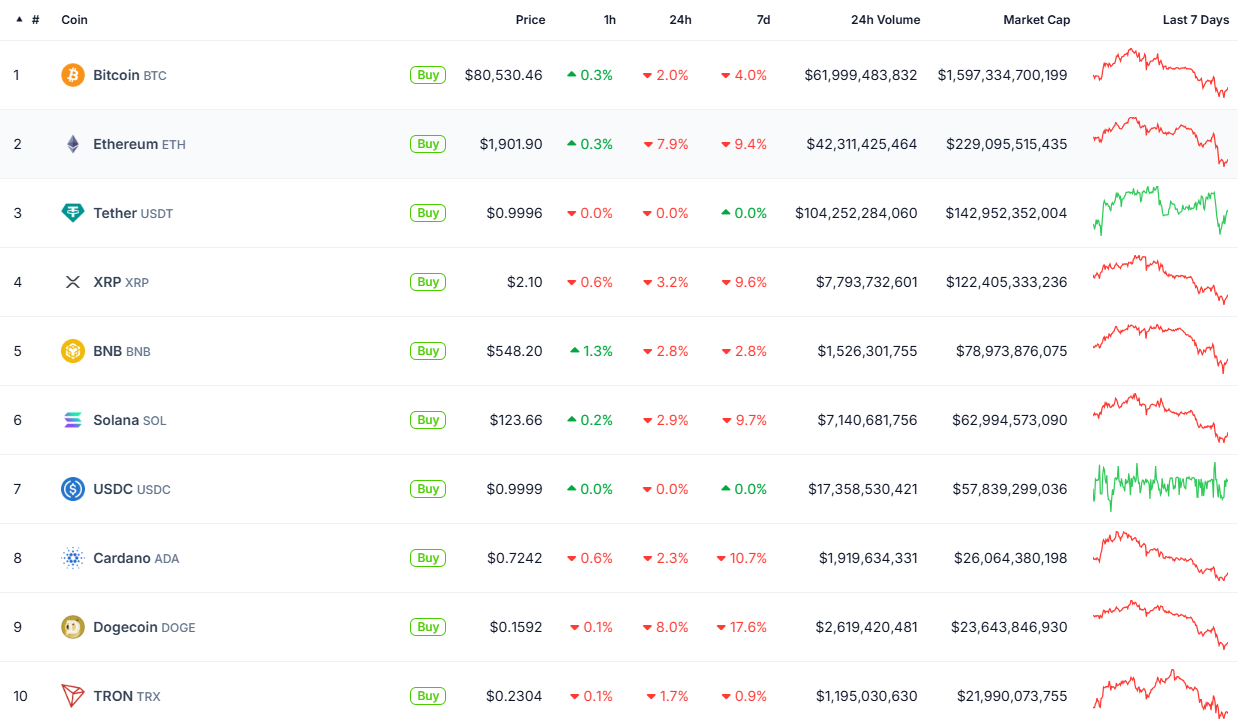Click the Tether logo icon
The height and width of the screenshot is (727, 1242).
point(73,213)
